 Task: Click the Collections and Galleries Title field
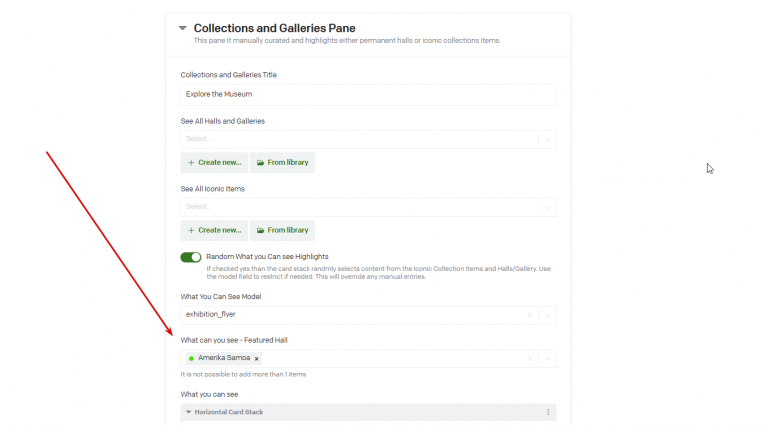click(x=367, y=94)
